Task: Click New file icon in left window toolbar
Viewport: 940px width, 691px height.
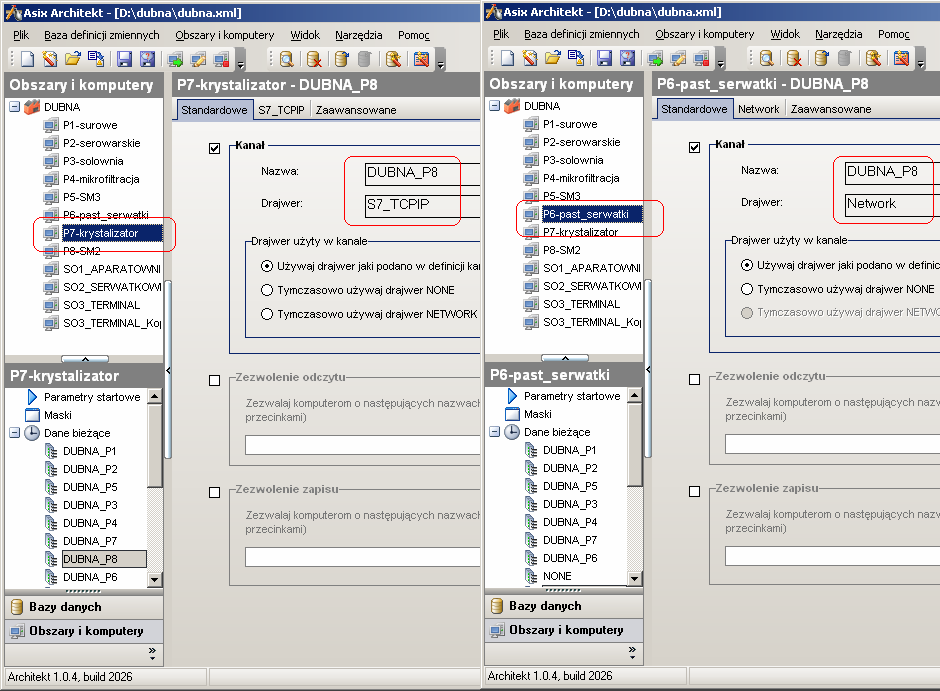Action: [x=28, y=59]
